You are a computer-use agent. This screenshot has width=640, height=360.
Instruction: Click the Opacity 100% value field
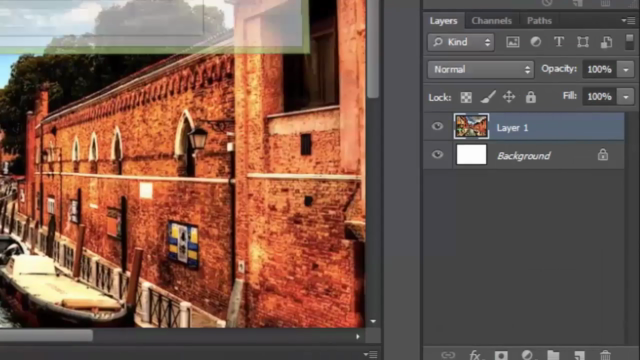tap(599, 69)
